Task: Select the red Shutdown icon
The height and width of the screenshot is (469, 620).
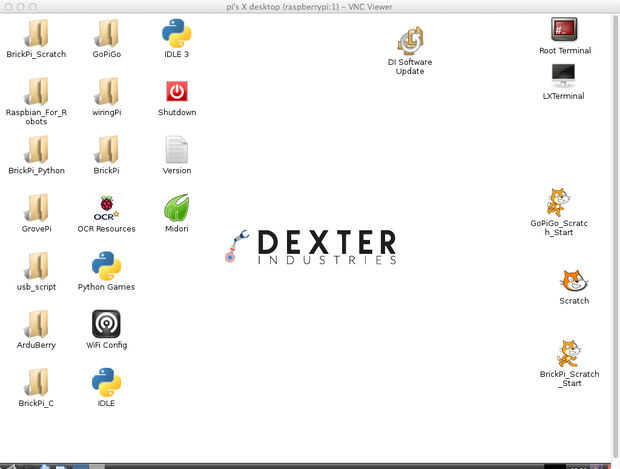Action: coord(176,91)
